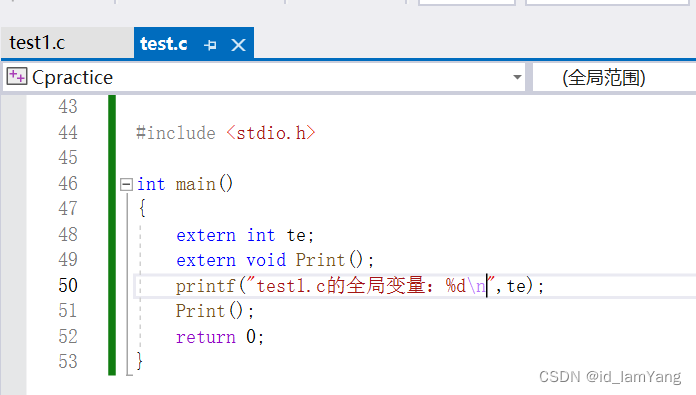Click the closing brace on line 53
This screenshot has width=696, height=395.
(x=139, y=361)
